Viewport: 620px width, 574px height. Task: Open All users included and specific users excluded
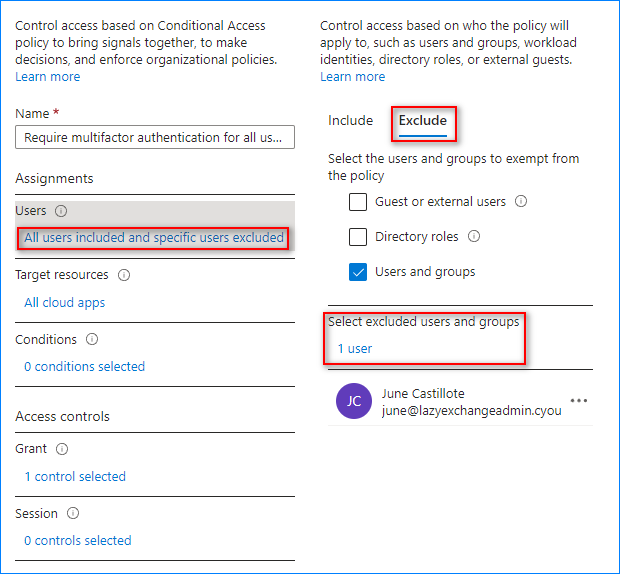(154, 238)
